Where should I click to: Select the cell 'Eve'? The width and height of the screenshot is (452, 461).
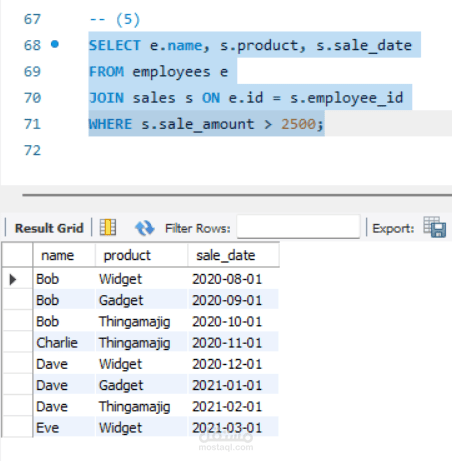[64, 428]
